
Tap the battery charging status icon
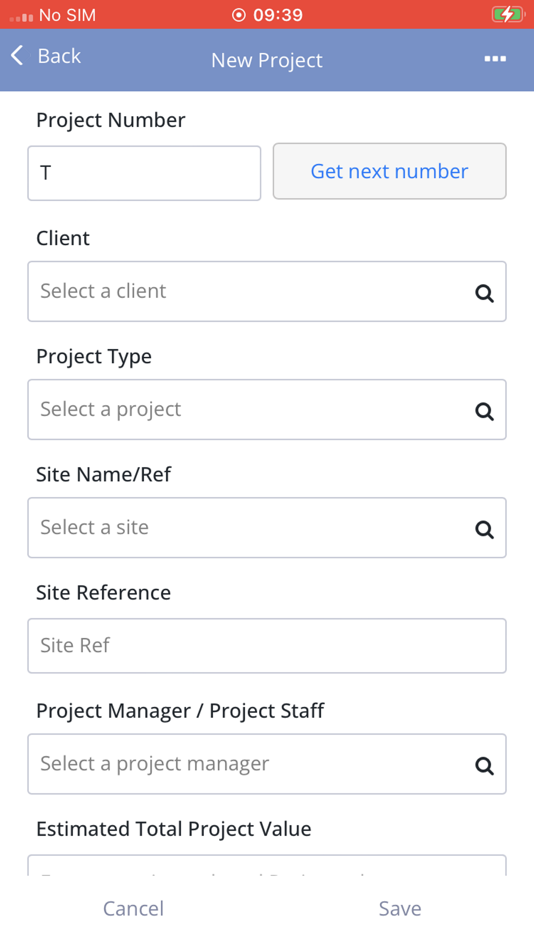click(507, 15)
